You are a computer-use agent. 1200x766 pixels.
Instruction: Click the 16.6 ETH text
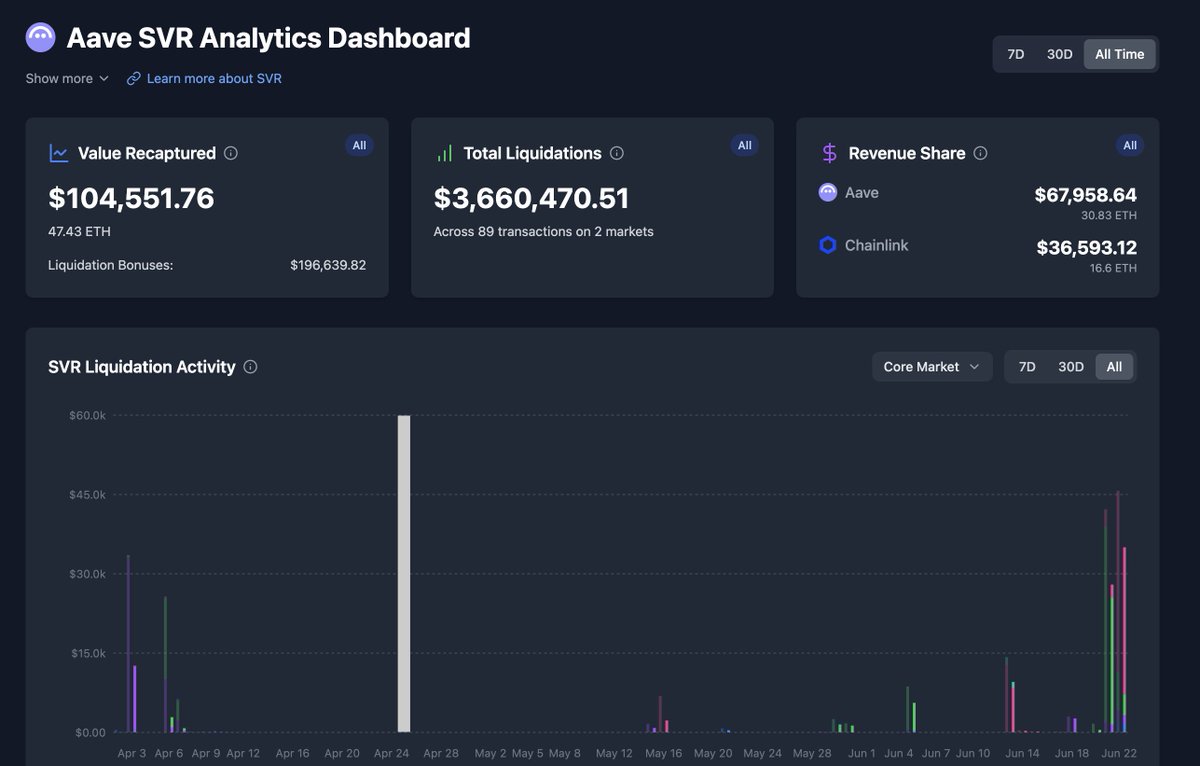tap(1113, 268)
